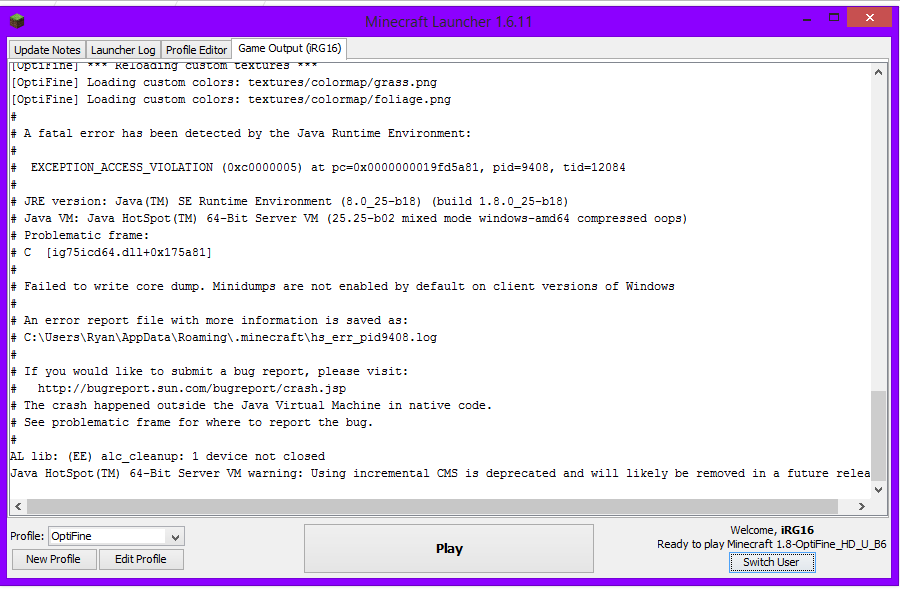Click the vertical scrollbar thumb

pyautogui.click(x=878, y=434)
